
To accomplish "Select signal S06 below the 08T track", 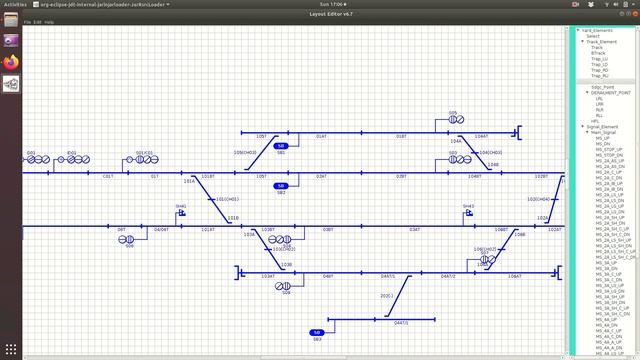I will [x=126, y=239].
